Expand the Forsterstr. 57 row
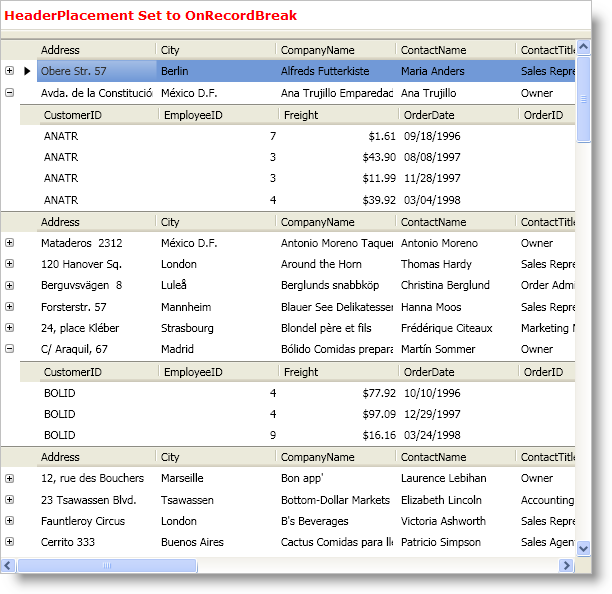This screenshot has width=612, height=594. pyautogui.click(x=9, y=307)
